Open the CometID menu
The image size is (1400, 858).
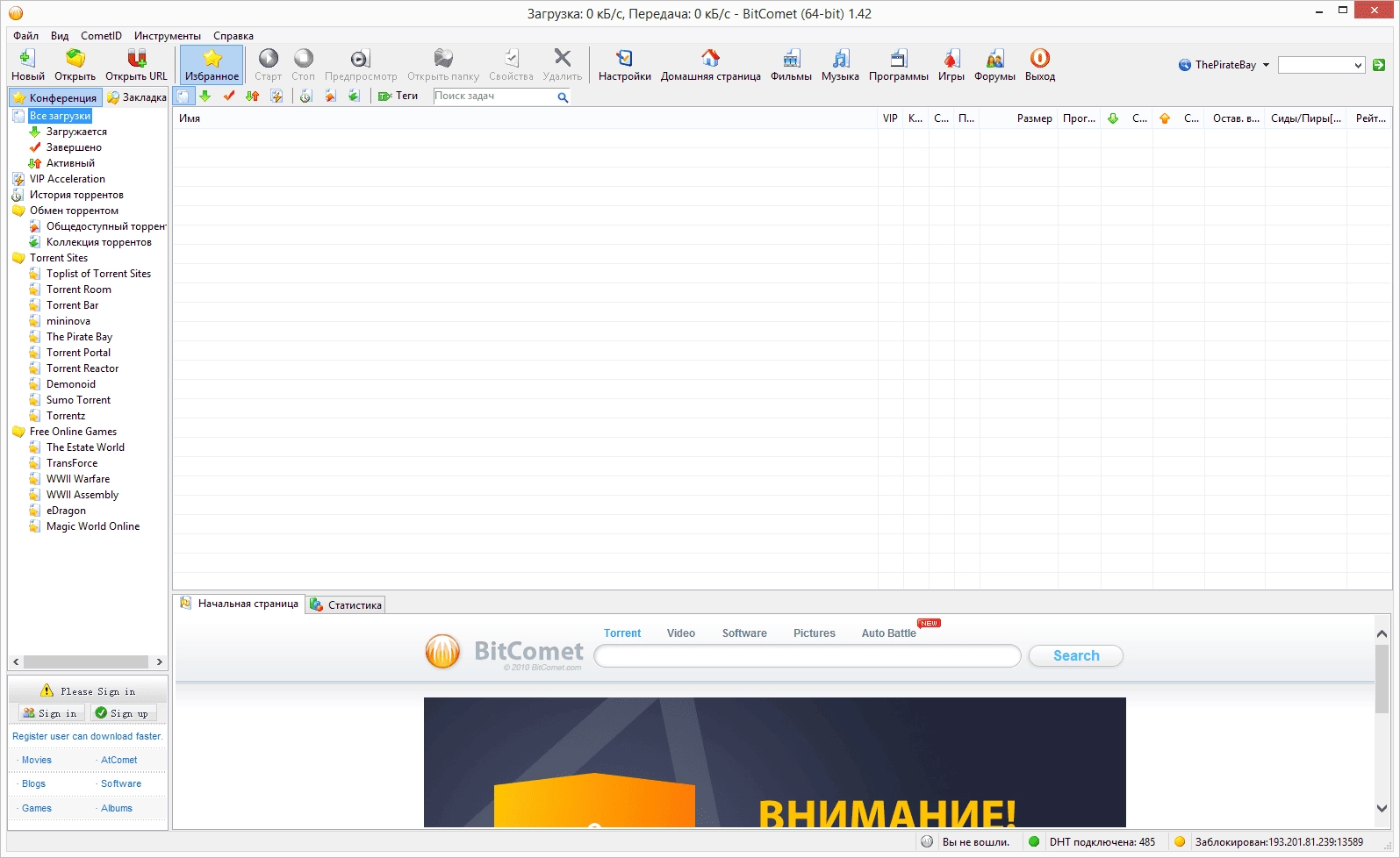point(101,36)
